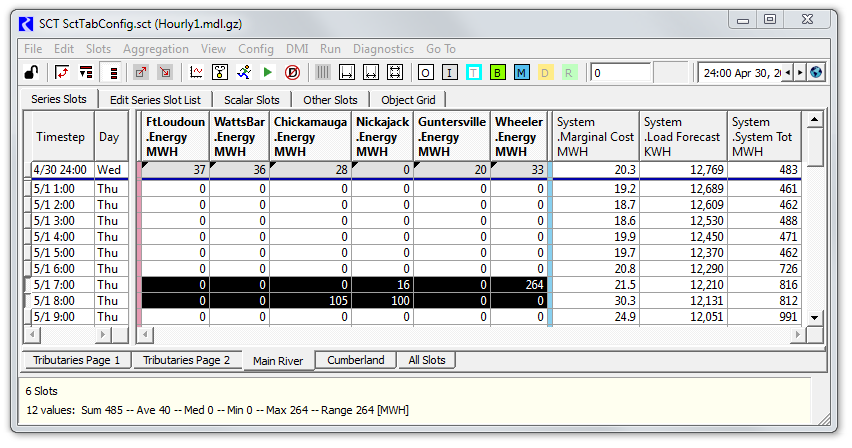Click the red circled D stop icon
Viewport: 852px width, 448px height.
coord(292,72)
